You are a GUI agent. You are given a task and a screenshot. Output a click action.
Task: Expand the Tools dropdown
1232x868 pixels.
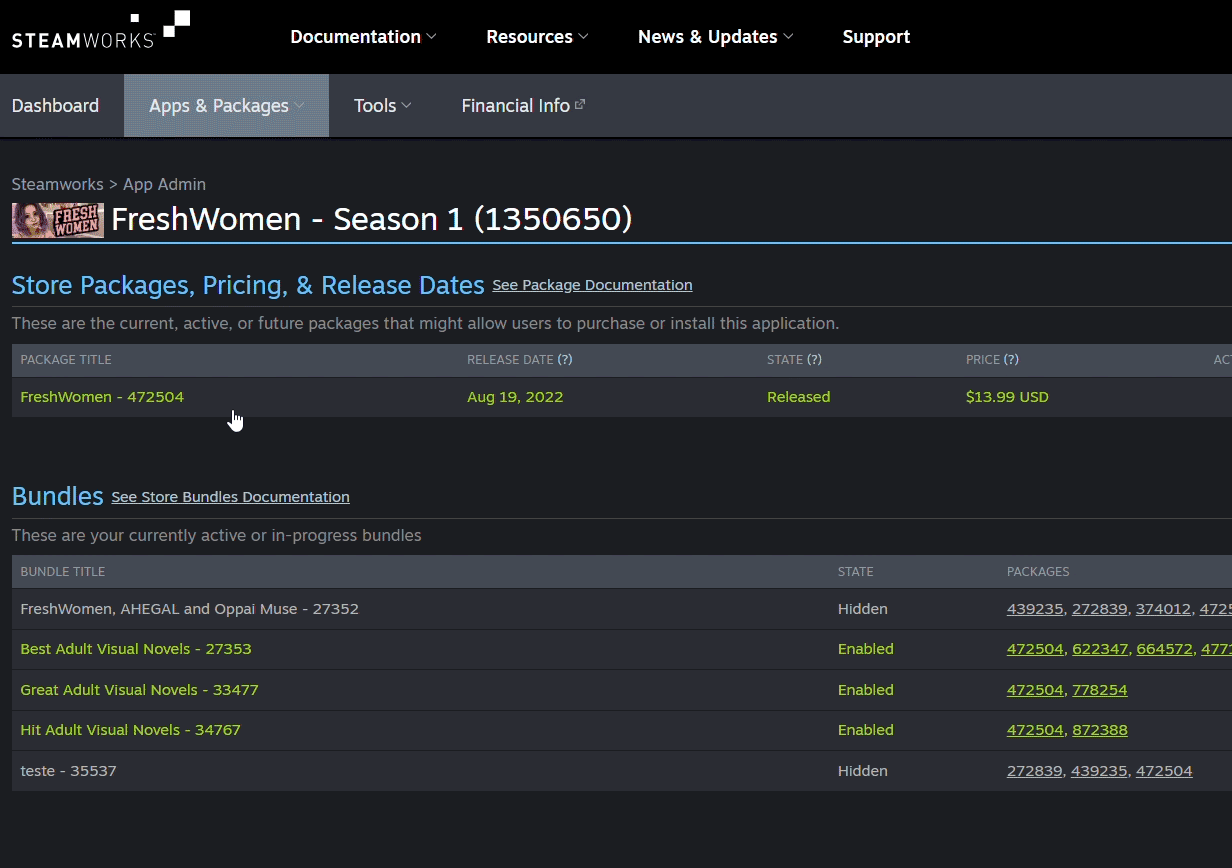[383, 105]
